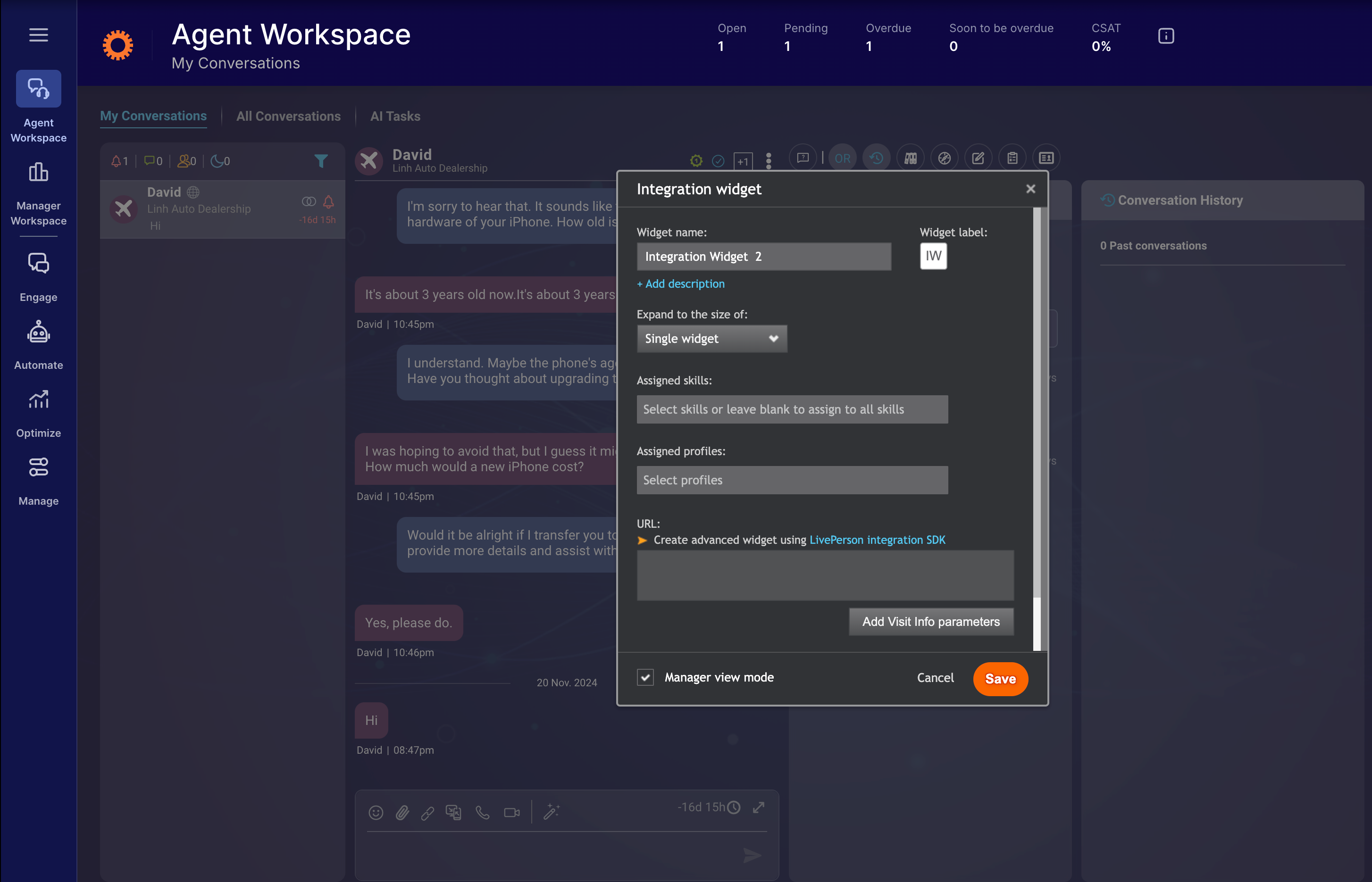Click the LivePerson sun logo

(118, 45)
